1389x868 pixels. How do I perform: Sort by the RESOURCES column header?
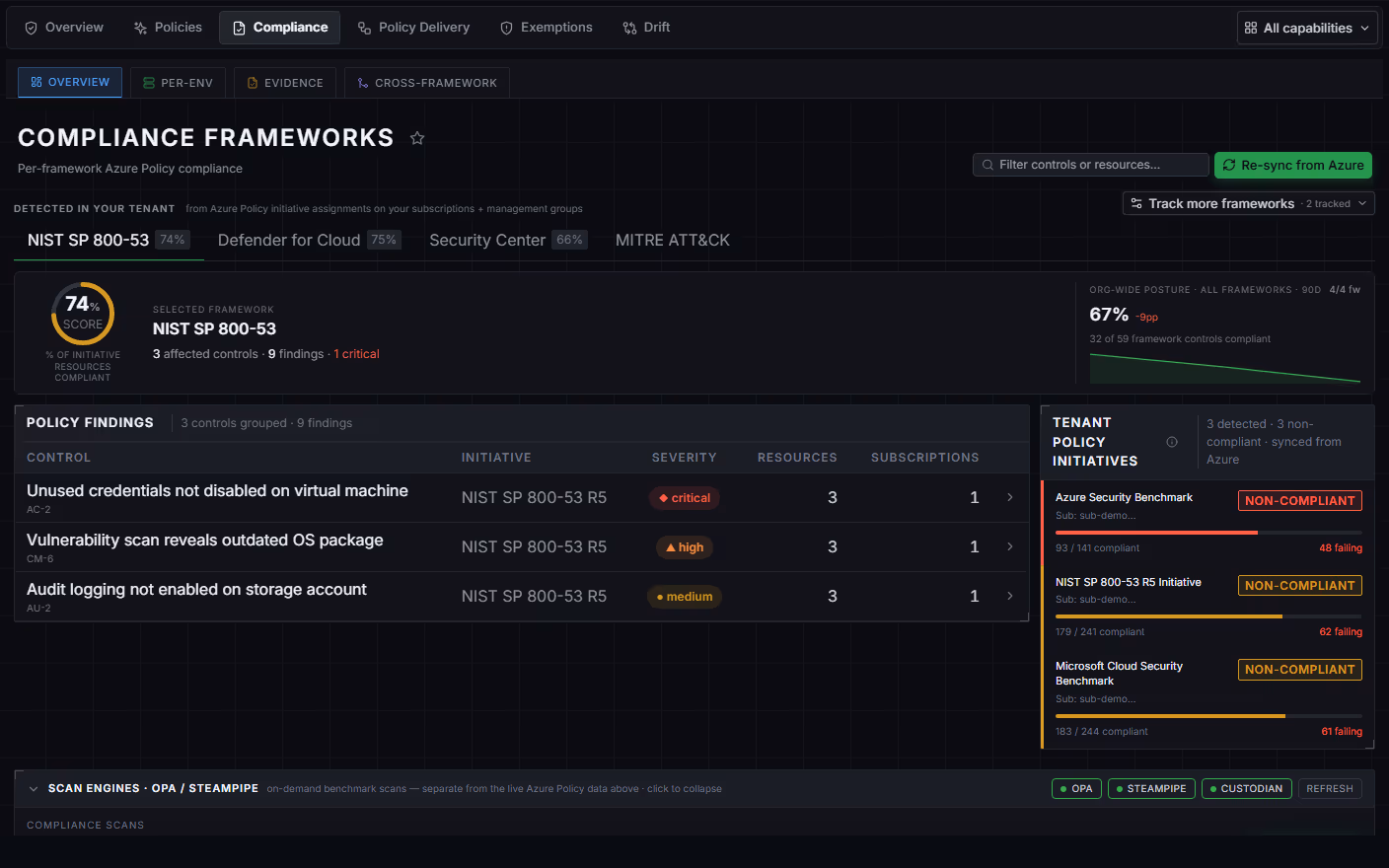click(x=797, y=458)
